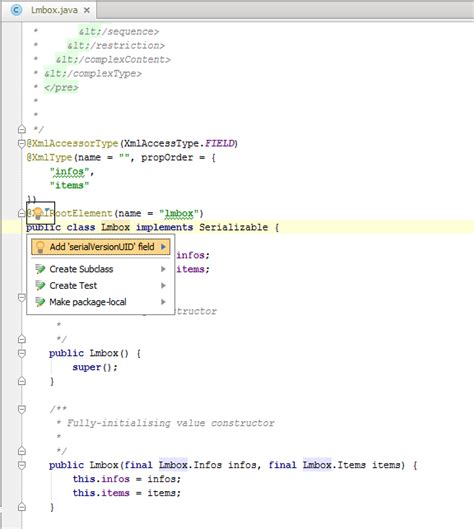This screenshot has height=529, width=474.
Task: Collapse the @XmlAccessorType annotation fold marker
Action: [22, 144]
